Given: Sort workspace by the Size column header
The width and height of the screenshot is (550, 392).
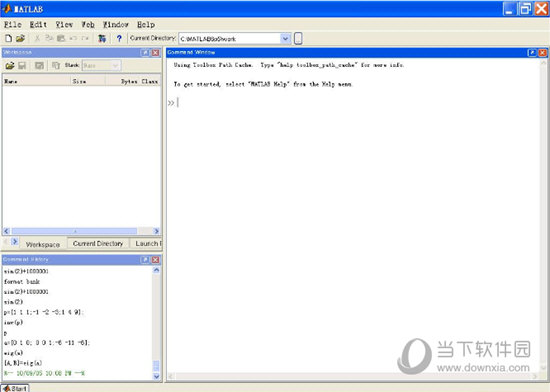Looking at the screenshot, I should pos(88,81).
